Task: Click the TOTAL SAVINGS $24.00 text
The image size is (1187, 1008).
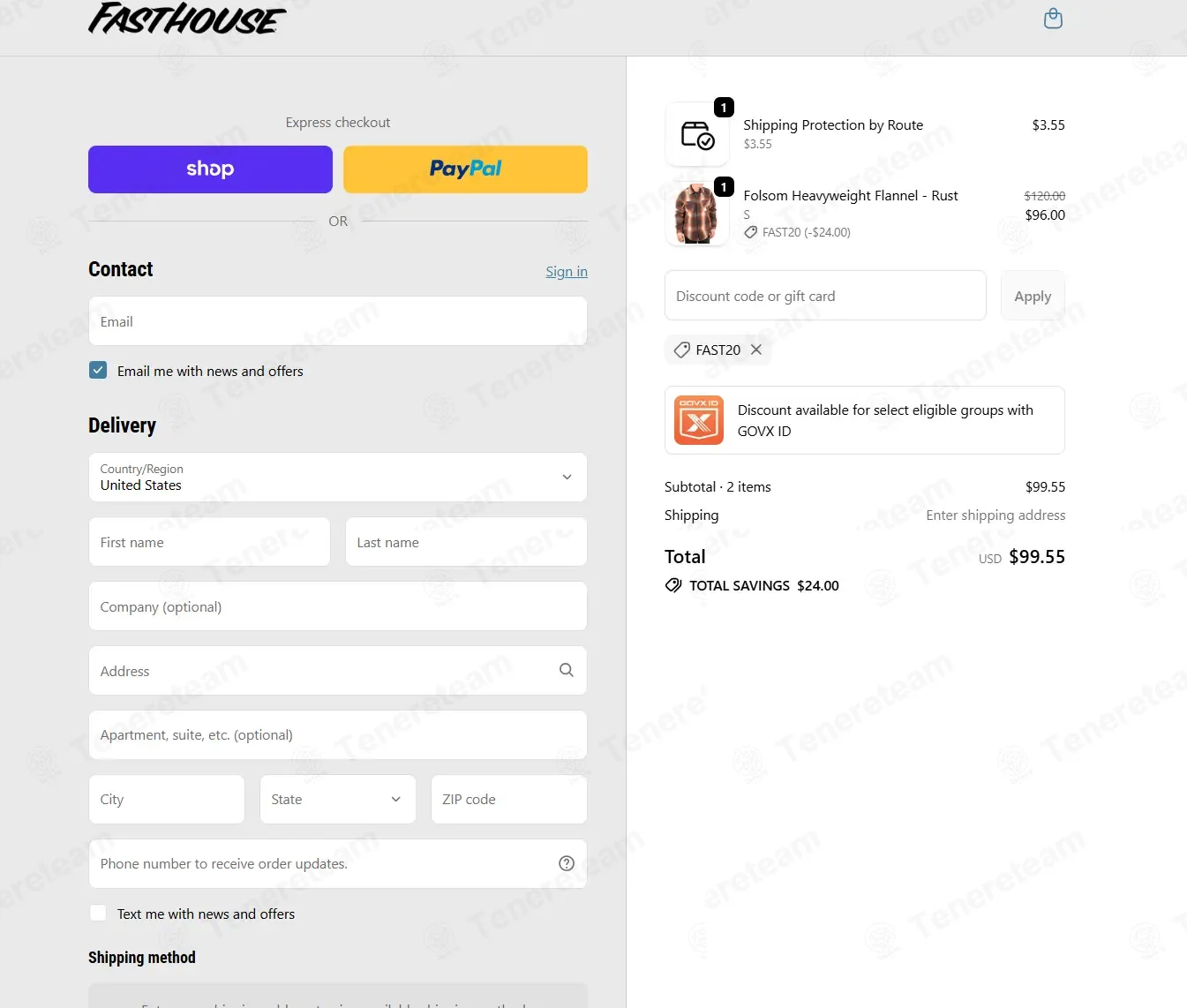Action: tap(764, 585)
